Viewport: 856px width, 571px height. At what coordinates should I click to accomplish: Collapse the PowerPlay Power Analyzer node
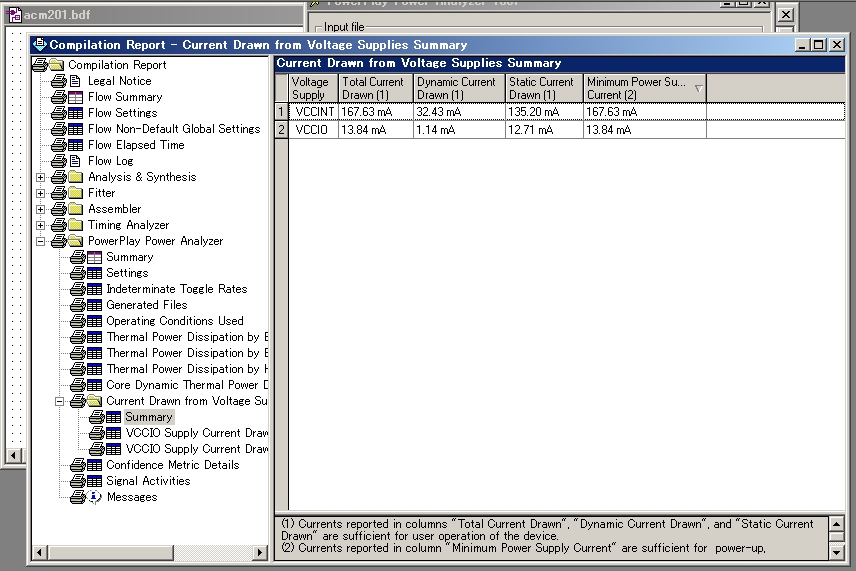41,241
